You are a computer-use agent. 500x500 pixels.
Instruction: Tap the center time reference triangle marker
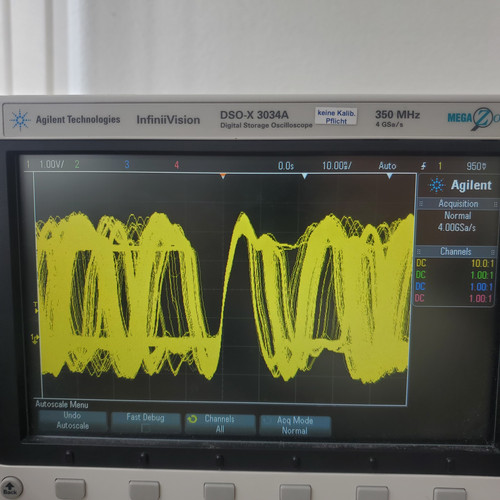point(305,176)
